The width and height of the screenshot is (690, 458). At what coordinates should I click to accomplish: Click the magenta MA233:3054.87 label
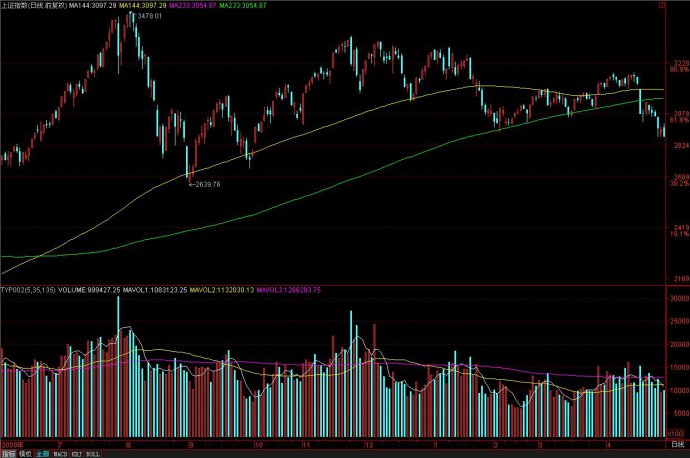pyautogui.click(x=193, y=5)
